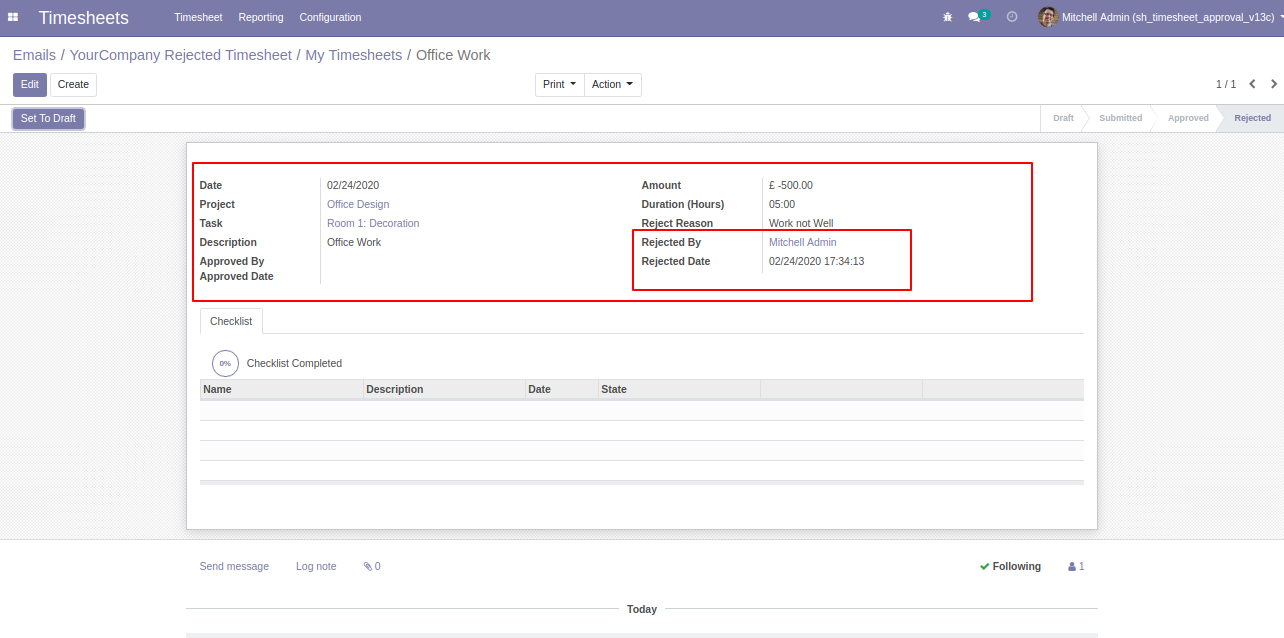Click the Timesheets app title
Viewport: 1284px width, 638px height.
pyautogui.click(x=84, y=17)
